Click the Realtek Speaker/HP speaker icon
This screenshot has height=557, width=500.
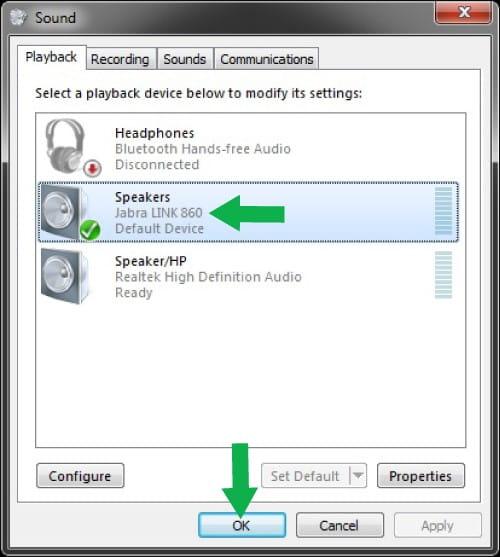coord(64,276)
